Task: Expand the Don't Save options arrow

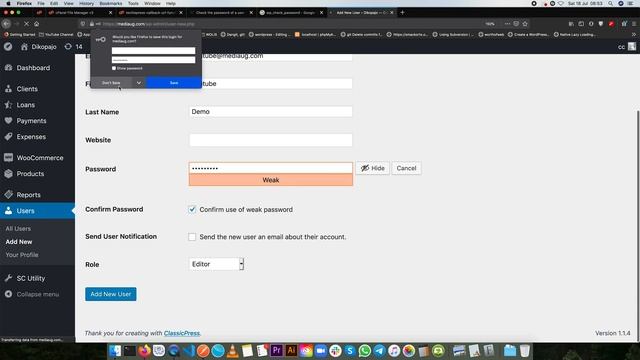Action: coord(139,83)
